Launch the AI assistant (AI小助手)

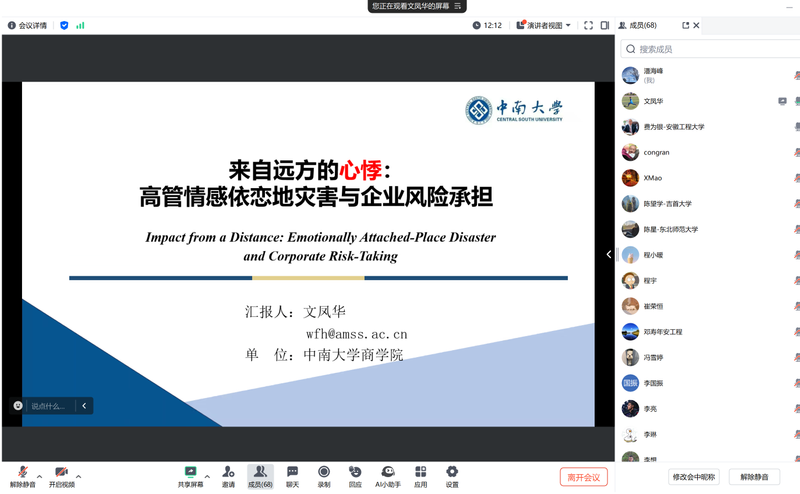(x=387, y=474)
